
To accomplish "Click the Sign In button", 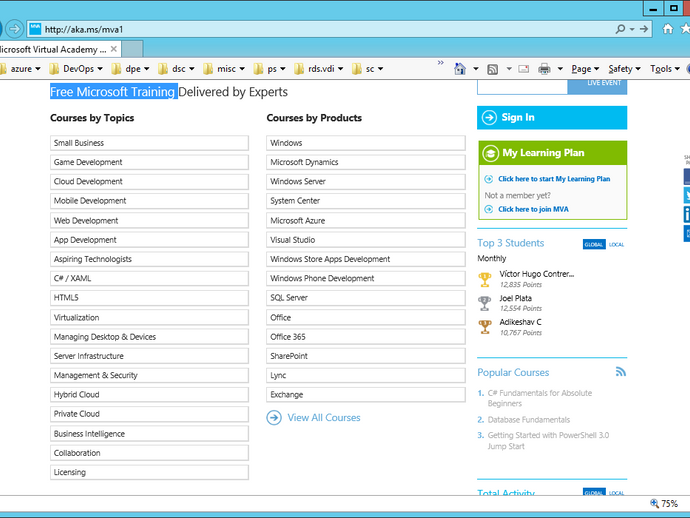I will 552,118.
